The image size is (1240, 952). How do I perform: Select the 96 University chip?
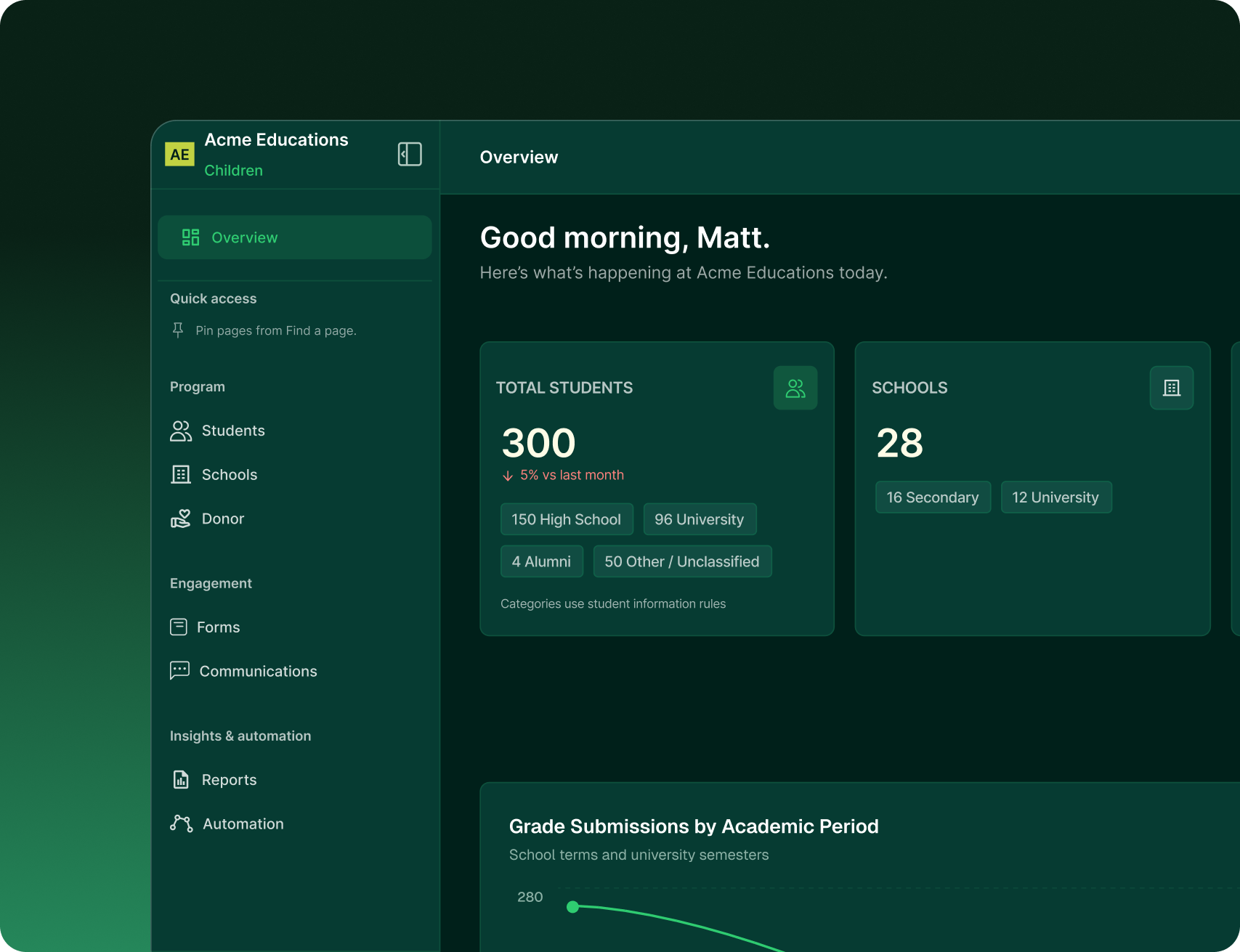[x=700, y=519]
